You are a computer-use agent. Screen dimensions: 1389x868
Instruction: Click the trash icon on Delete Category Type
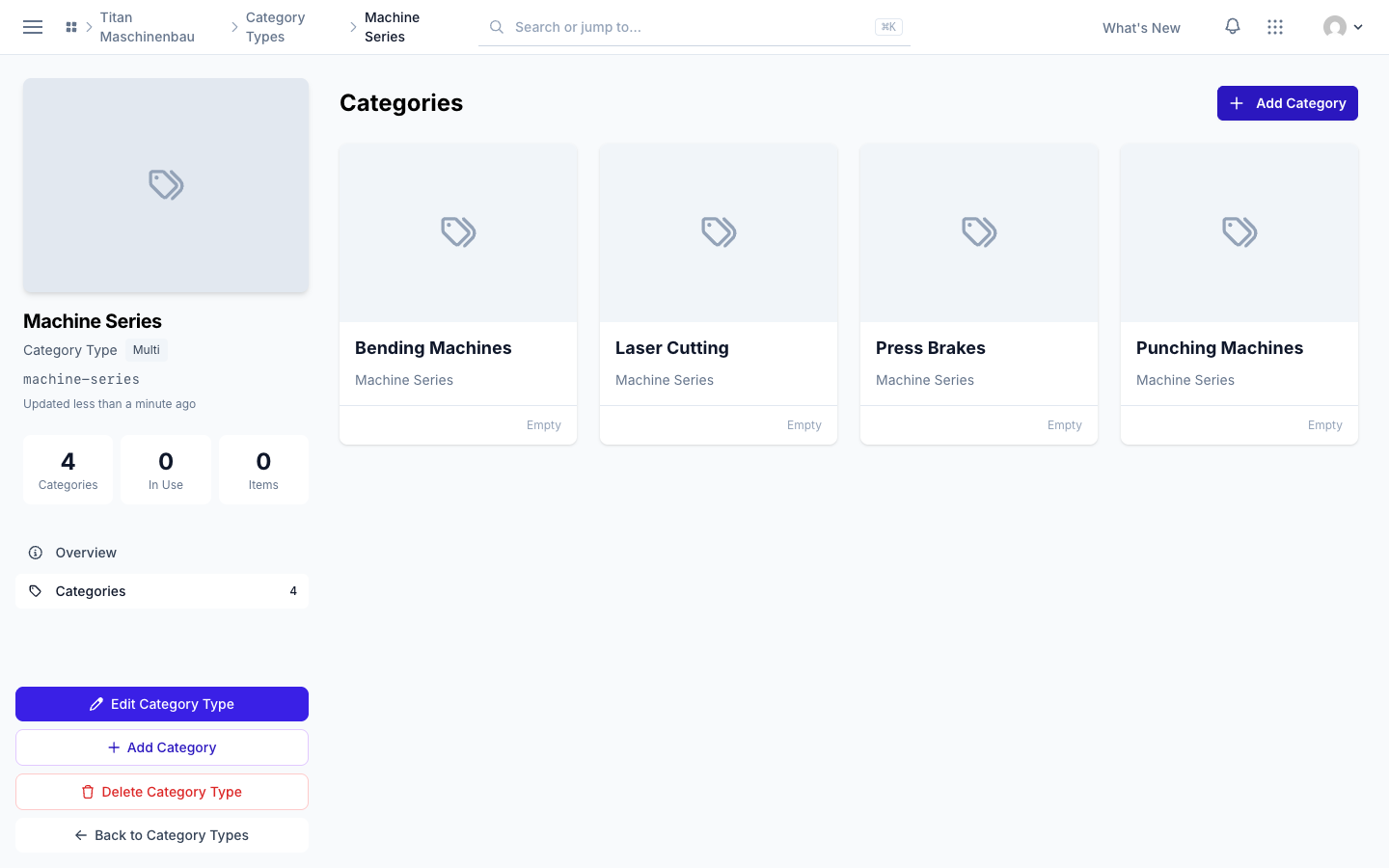88,792
